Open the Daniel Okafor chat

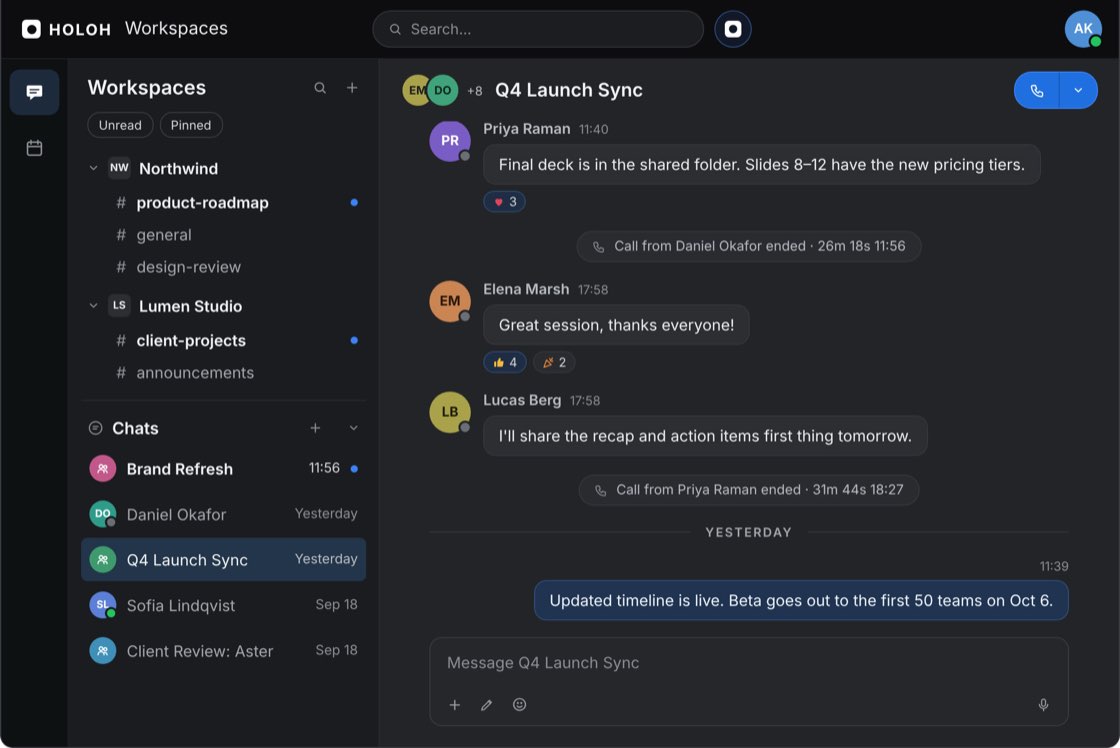[x=224, y=514]
